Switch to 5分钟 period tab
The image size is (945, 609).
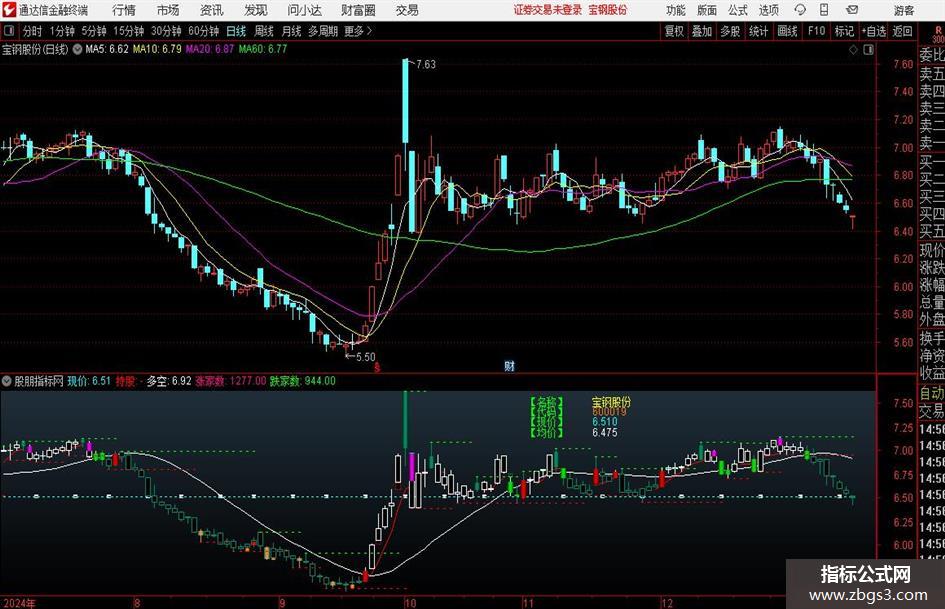[94, 31]
